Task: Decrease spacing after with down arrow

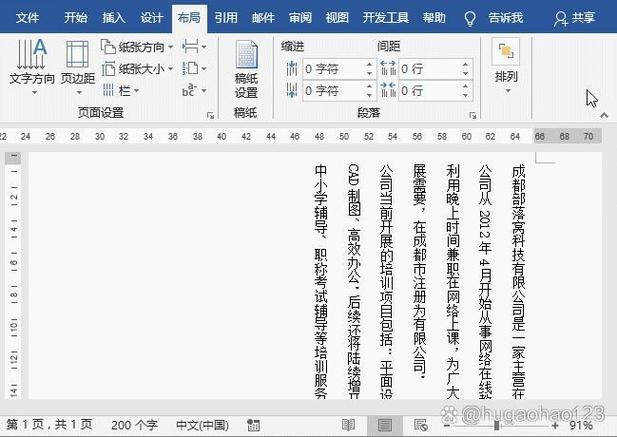Action: (466, 96)
